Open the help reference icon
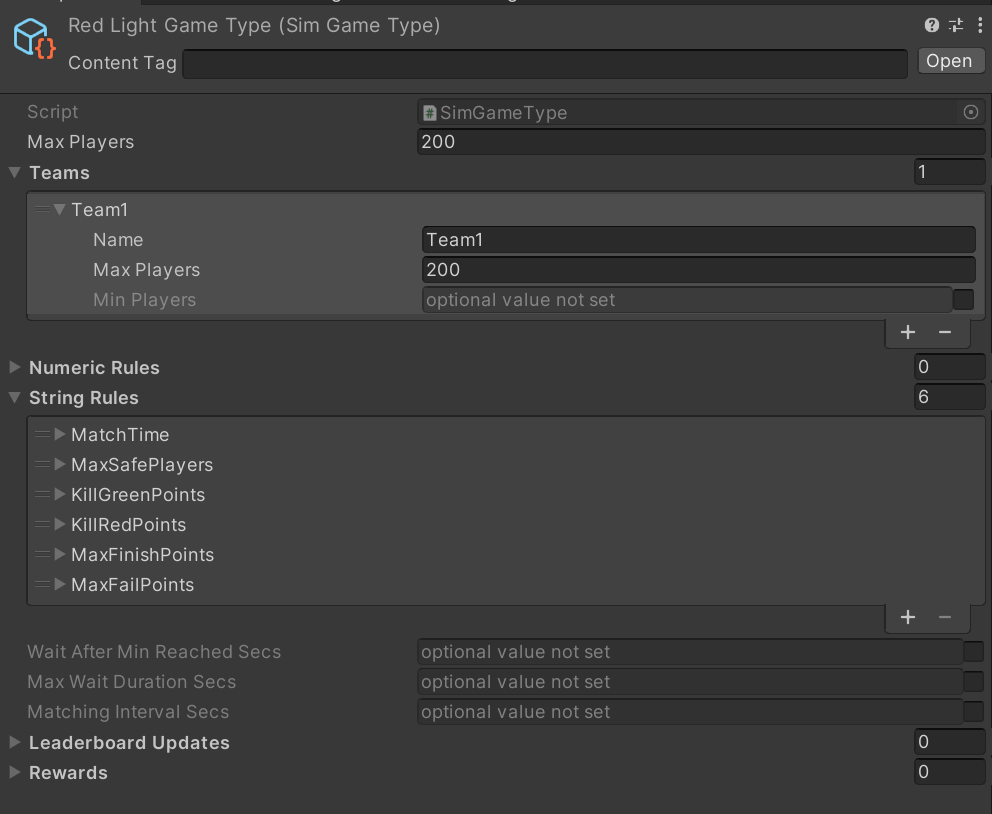Image resolution: width=992 pixels, height=814 pixels. (932, 26)
